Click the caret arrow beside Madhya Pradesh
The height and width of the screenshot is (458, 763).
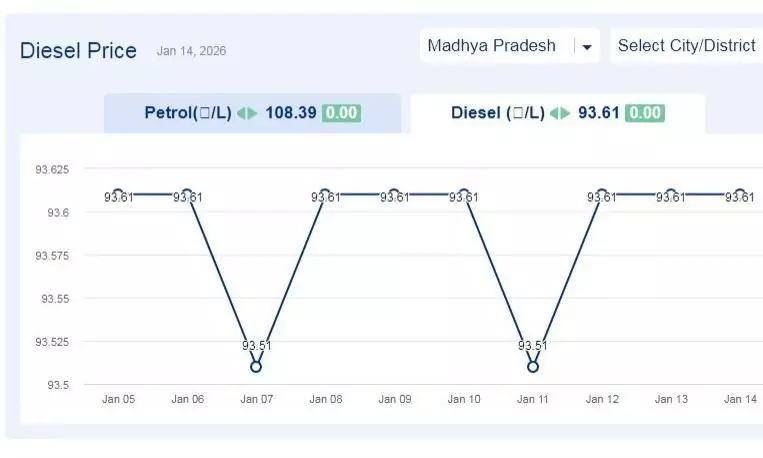coord(587,47)
